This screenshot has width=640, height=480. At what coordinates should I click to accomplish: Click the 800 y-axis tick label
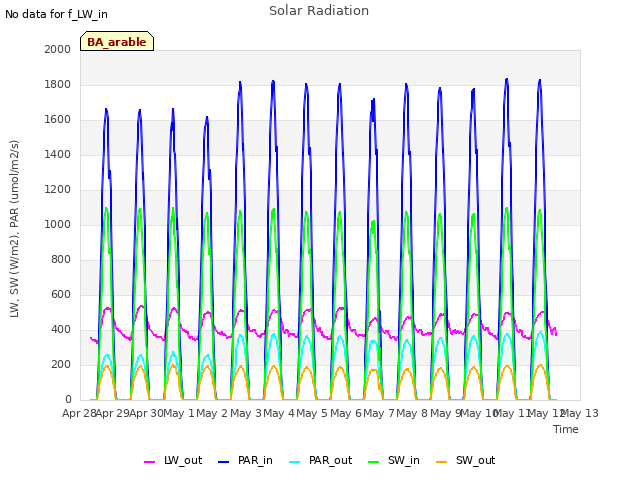pyautogui.click(x=61, y=260)
